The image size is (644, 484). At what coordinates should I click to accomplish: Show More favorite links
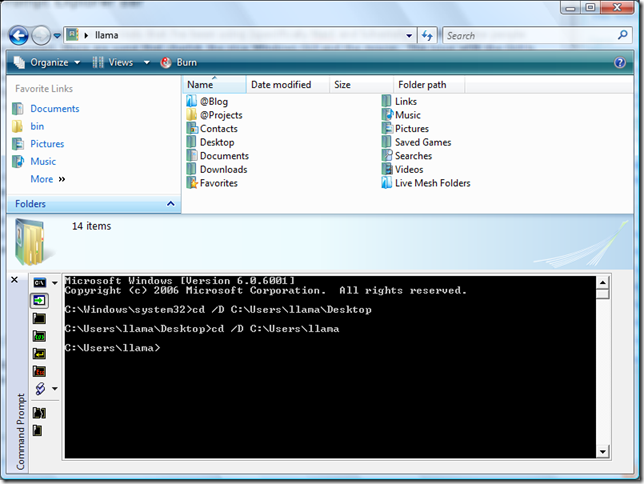point(48,179)
